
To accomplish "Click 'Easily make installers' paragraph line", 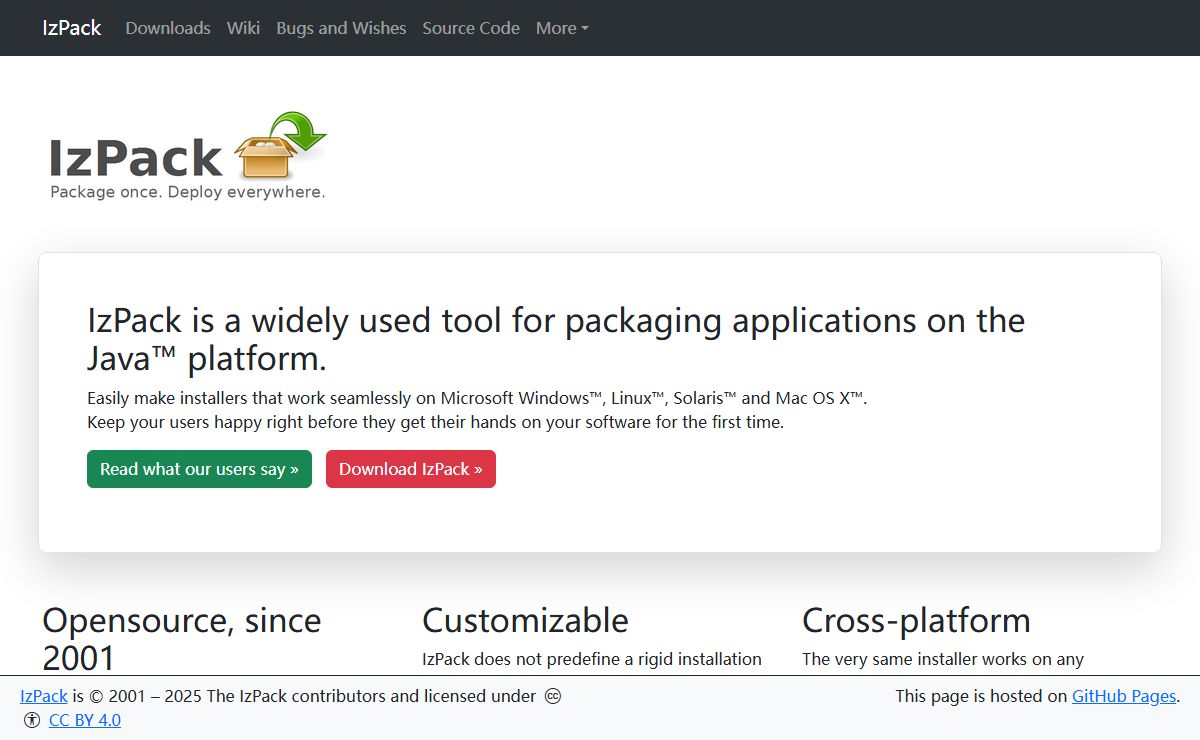I will point(478,397).
